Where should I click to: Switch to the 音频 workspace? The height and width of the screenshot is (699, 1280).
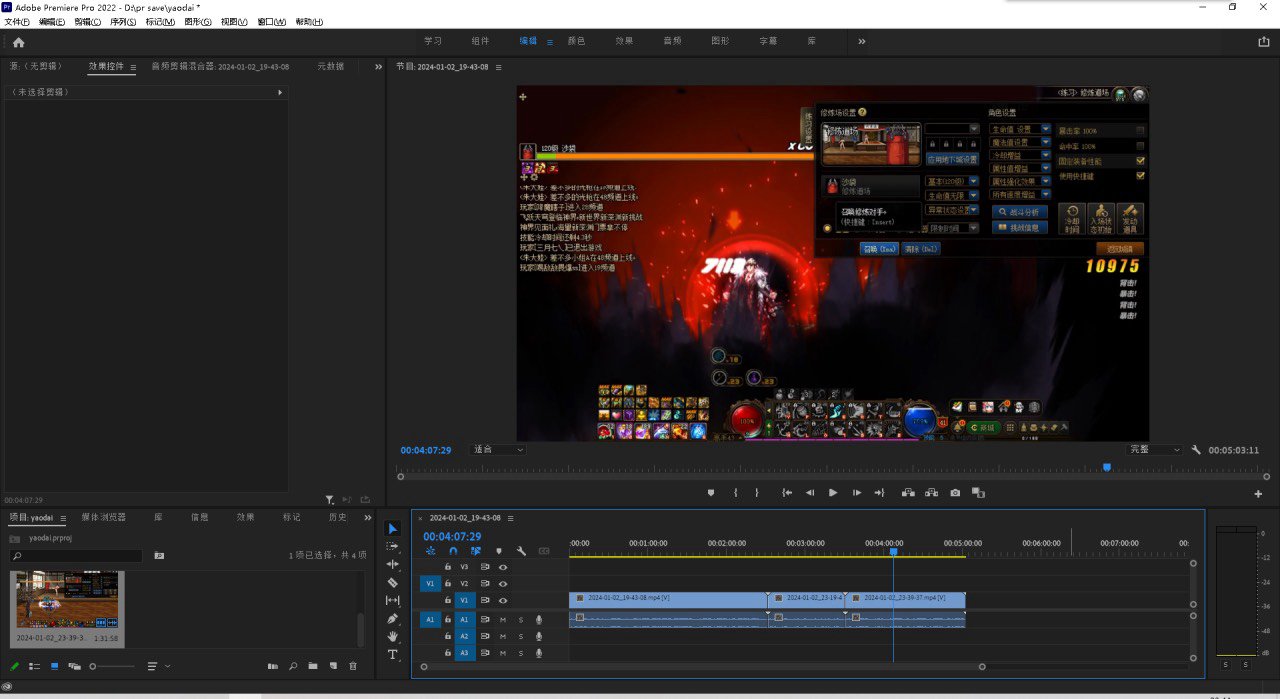click(x=672, y=41)
